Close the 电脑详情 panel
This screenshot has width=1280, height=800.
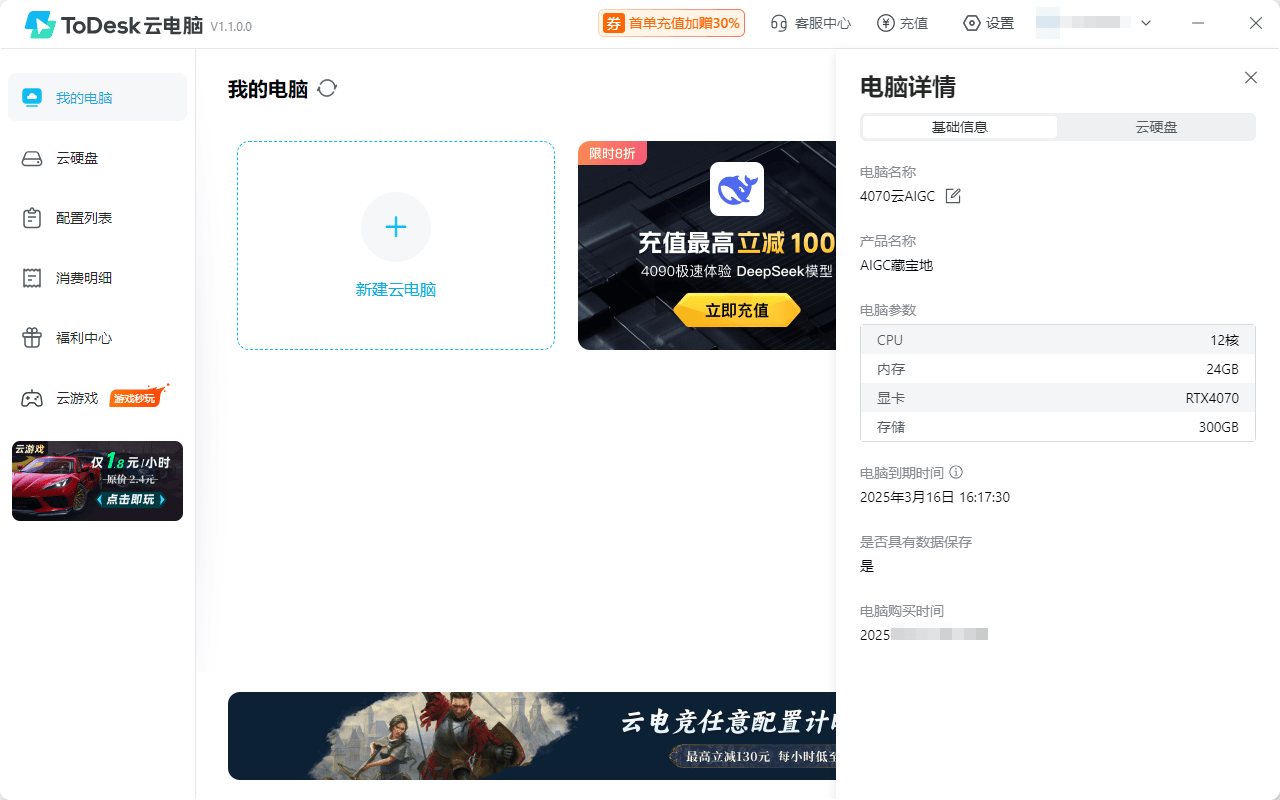(x=1251, y=77)
